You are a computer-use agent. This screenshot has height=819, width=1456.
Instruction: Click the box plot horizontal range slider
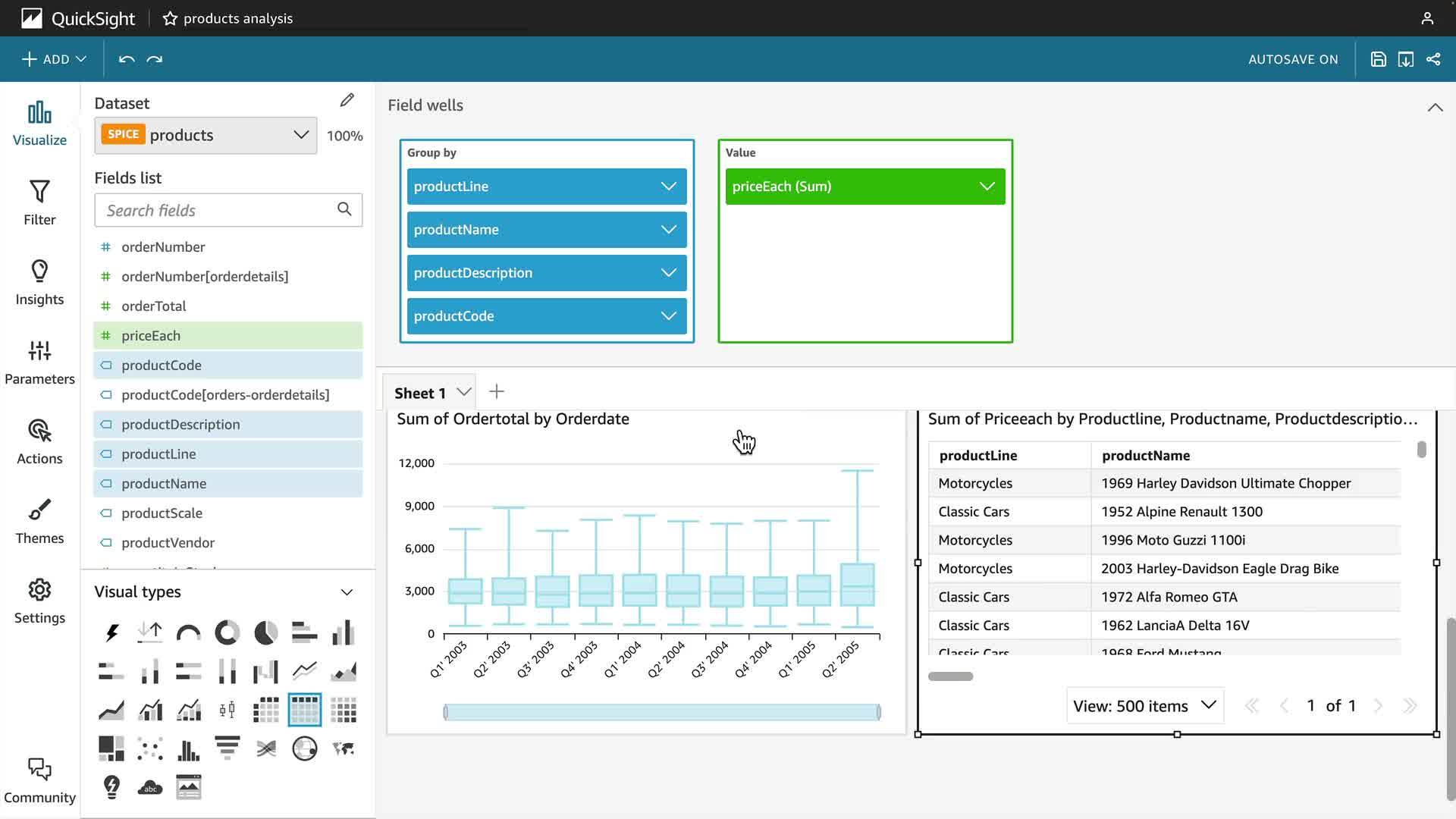(661, 712)
